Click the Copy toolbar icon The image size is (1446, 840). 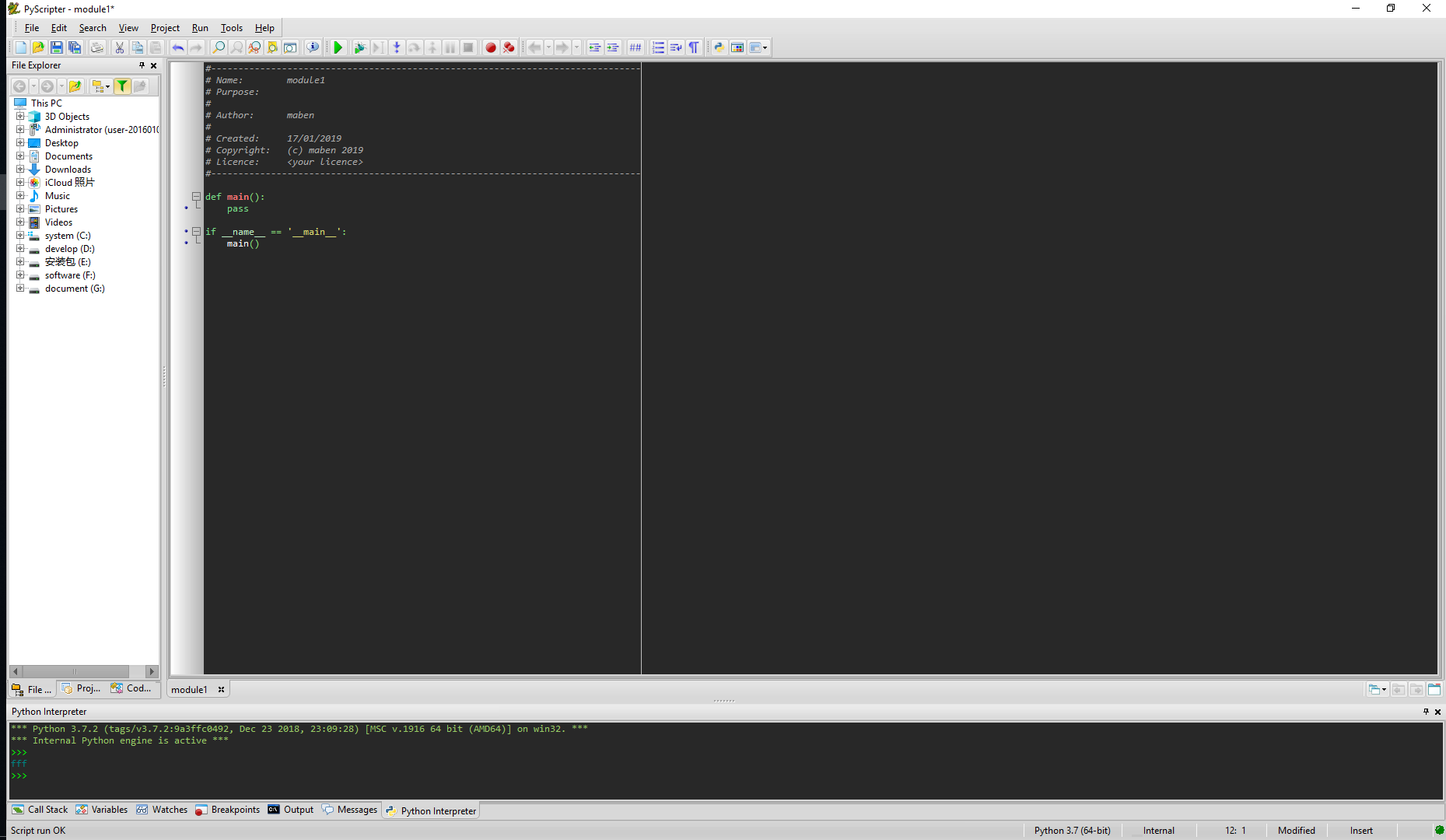(138, 47)
